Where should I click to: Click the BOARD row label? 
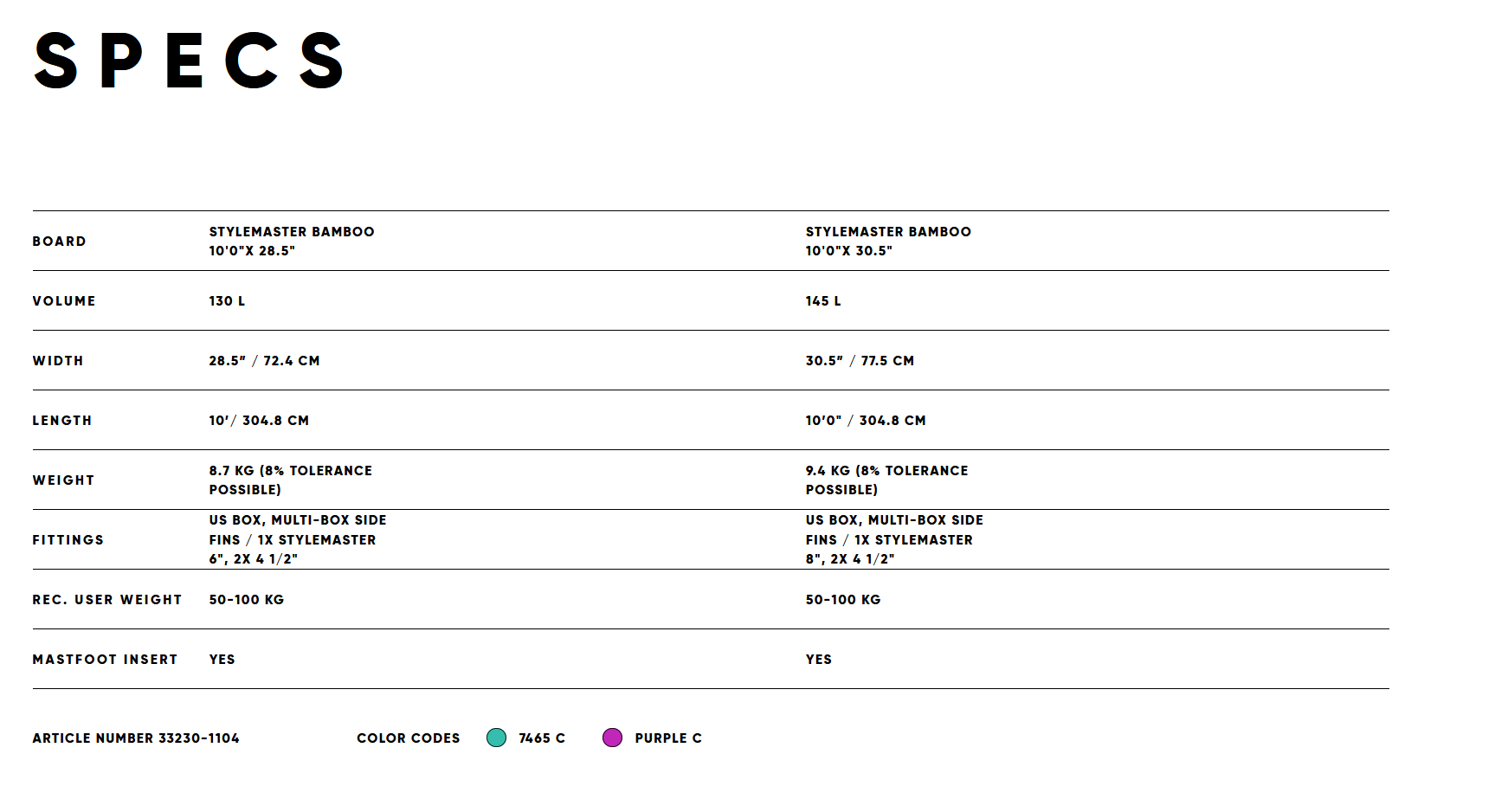60,242
